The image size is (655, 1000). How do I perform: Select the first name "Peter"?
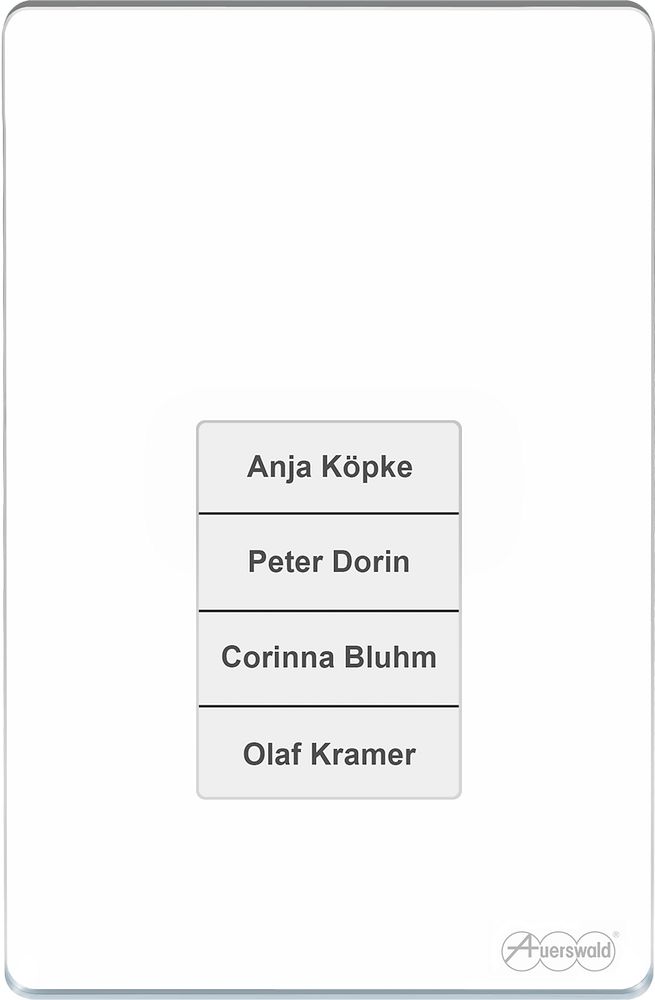tap(285, 562)
